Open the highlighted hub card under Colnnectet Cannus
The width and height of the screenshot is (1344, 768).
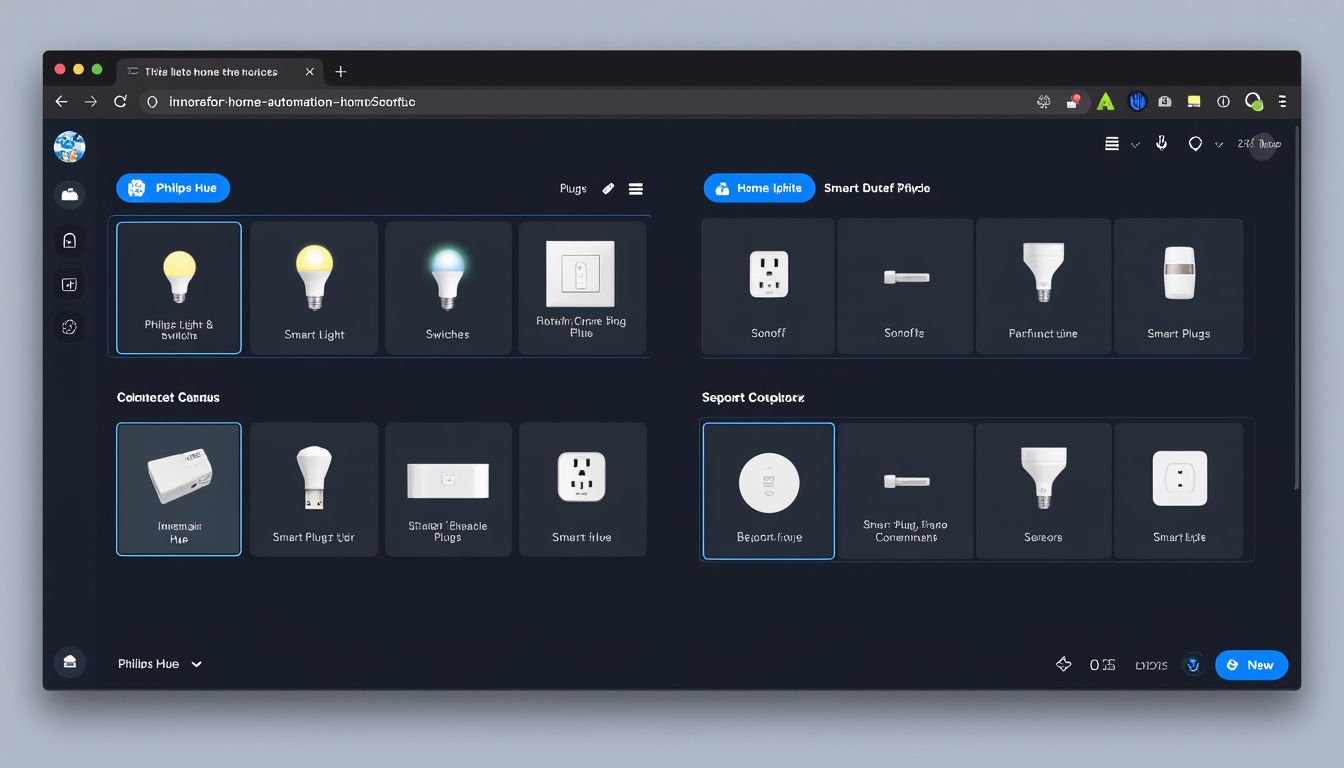click(179, 489)
